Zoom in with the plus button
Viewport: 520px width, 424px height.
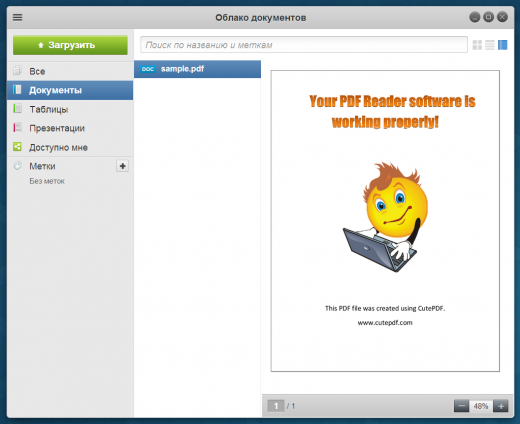coord(501,406)
